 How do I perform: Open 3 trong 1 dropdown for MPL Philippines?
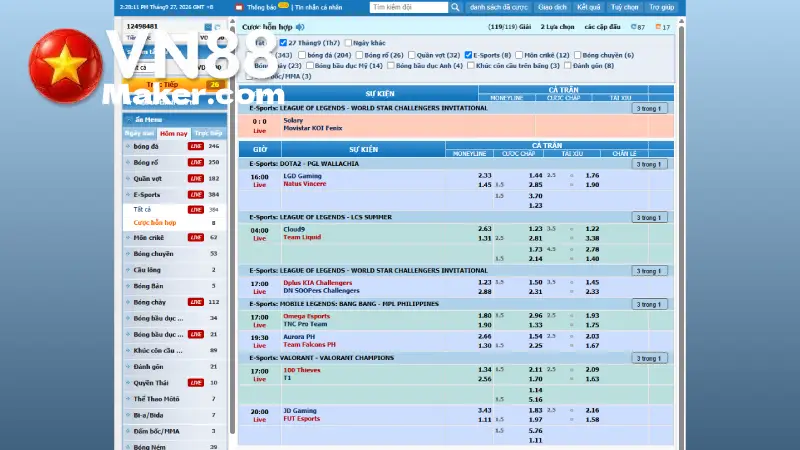pos(649,305)
